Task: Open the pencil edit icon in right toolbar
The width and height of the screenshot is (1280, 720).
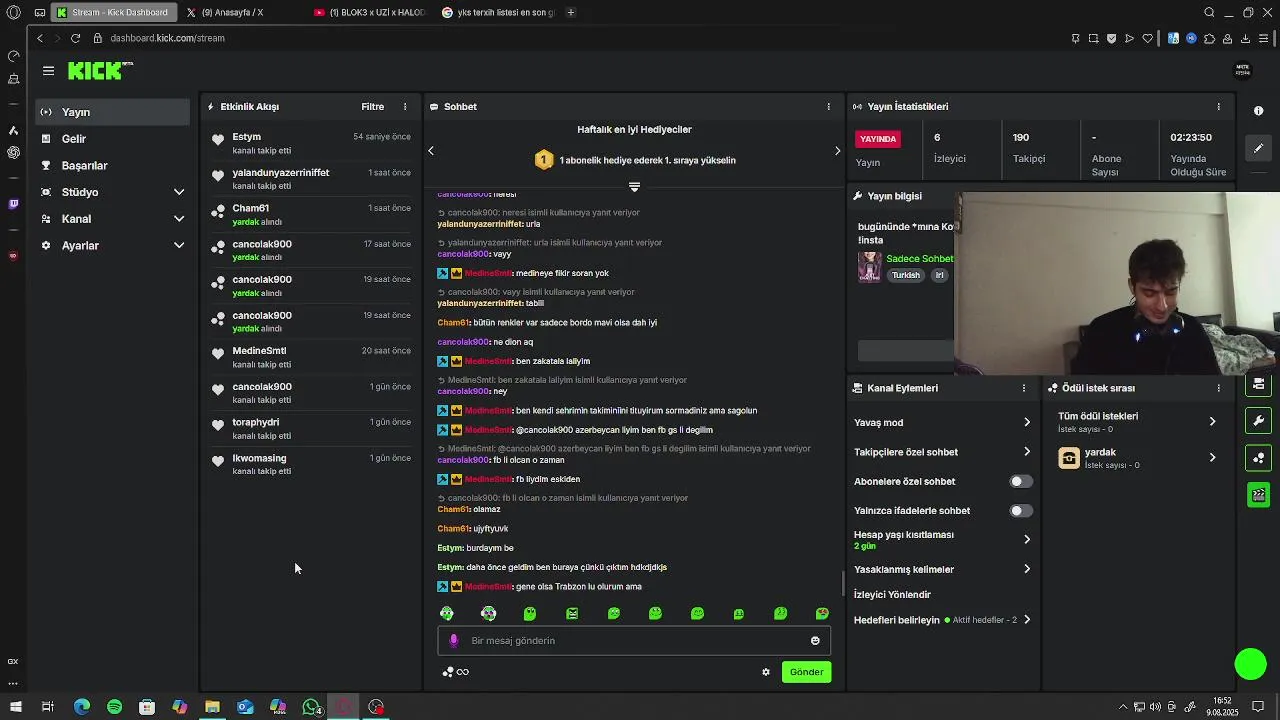Action: 1259,148
